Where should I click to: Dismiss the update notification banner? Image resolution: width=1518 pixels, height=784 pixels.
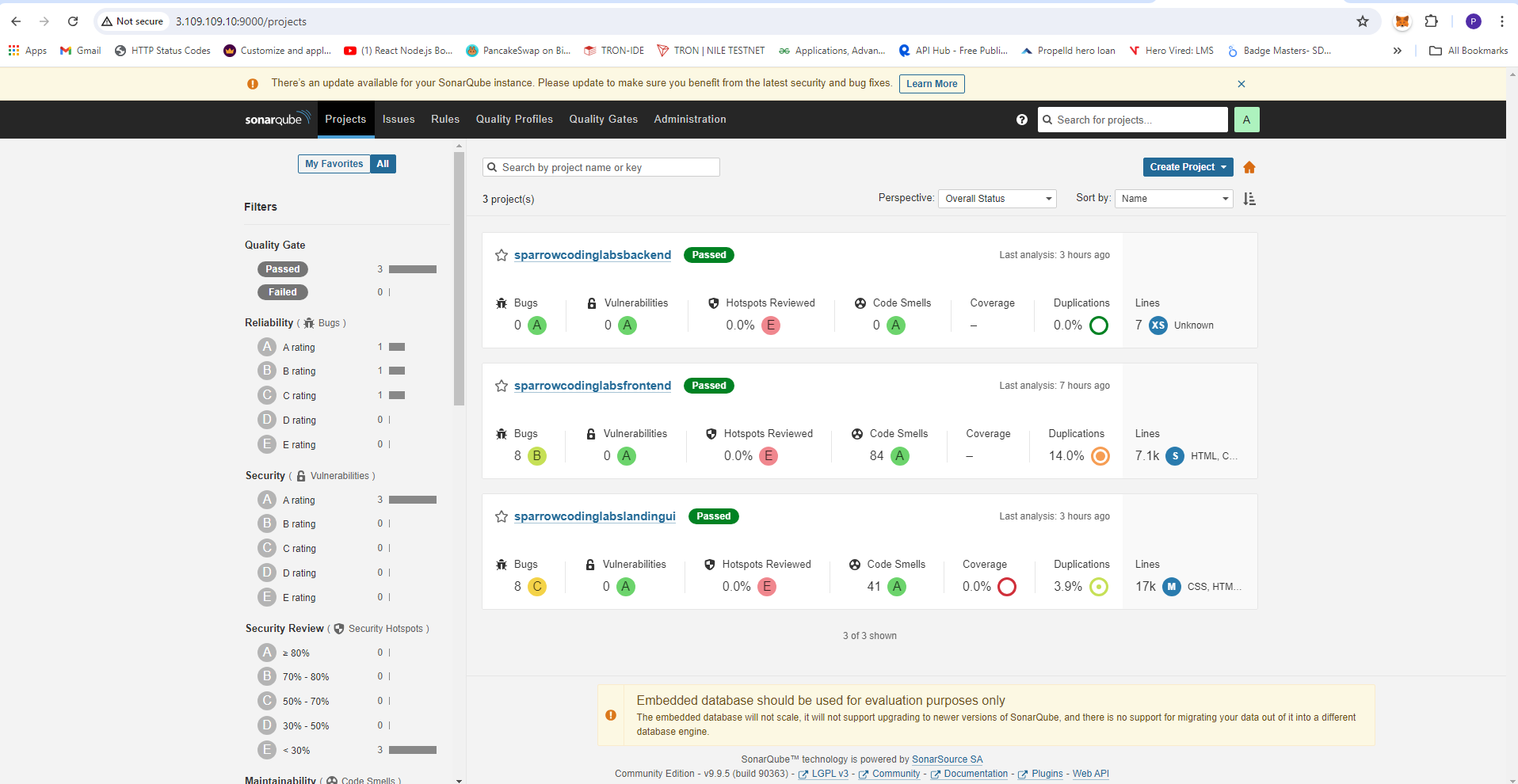coord(1241,84)
